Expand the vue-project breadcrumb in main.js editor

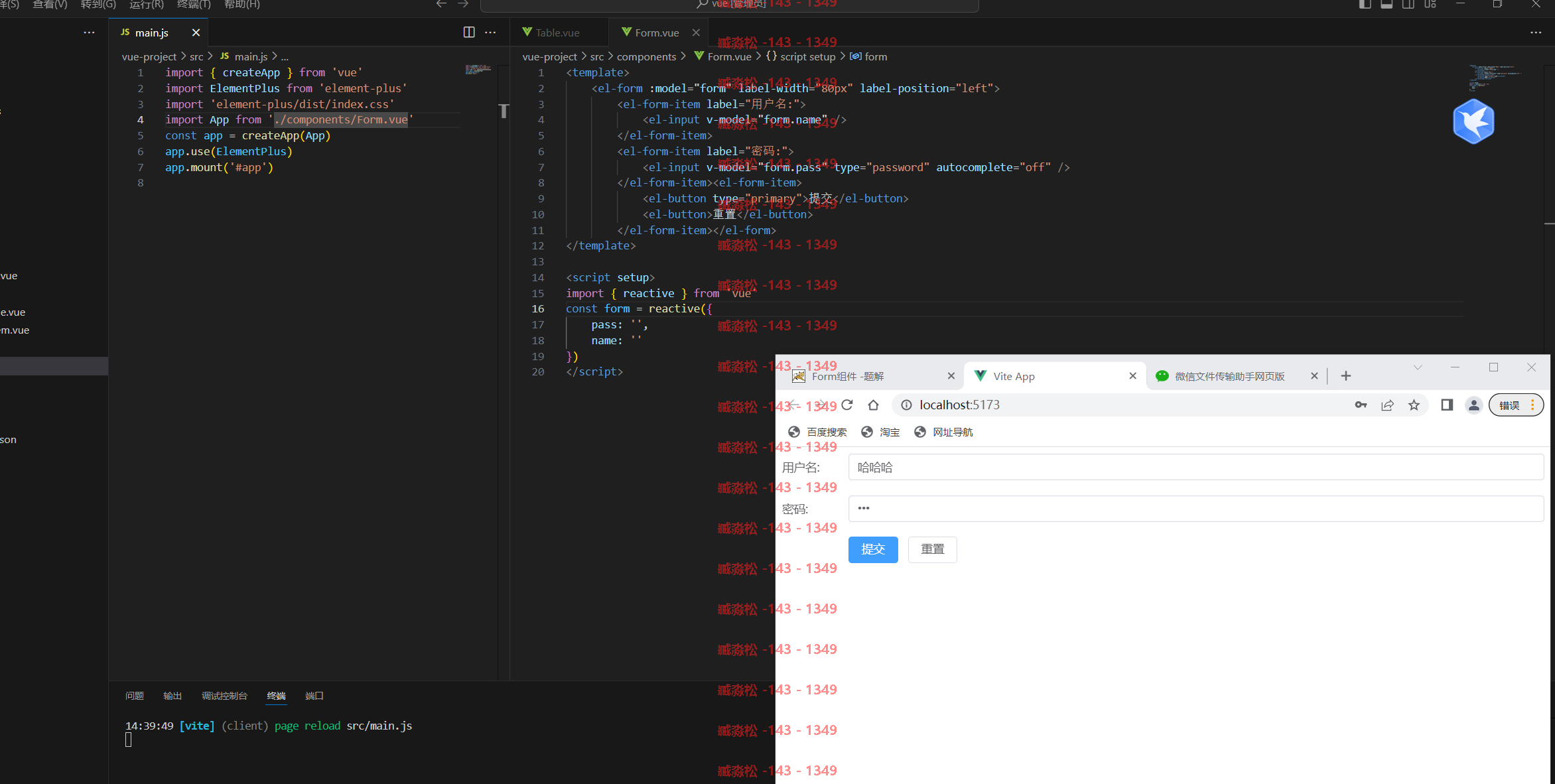[x=149, y=56]
